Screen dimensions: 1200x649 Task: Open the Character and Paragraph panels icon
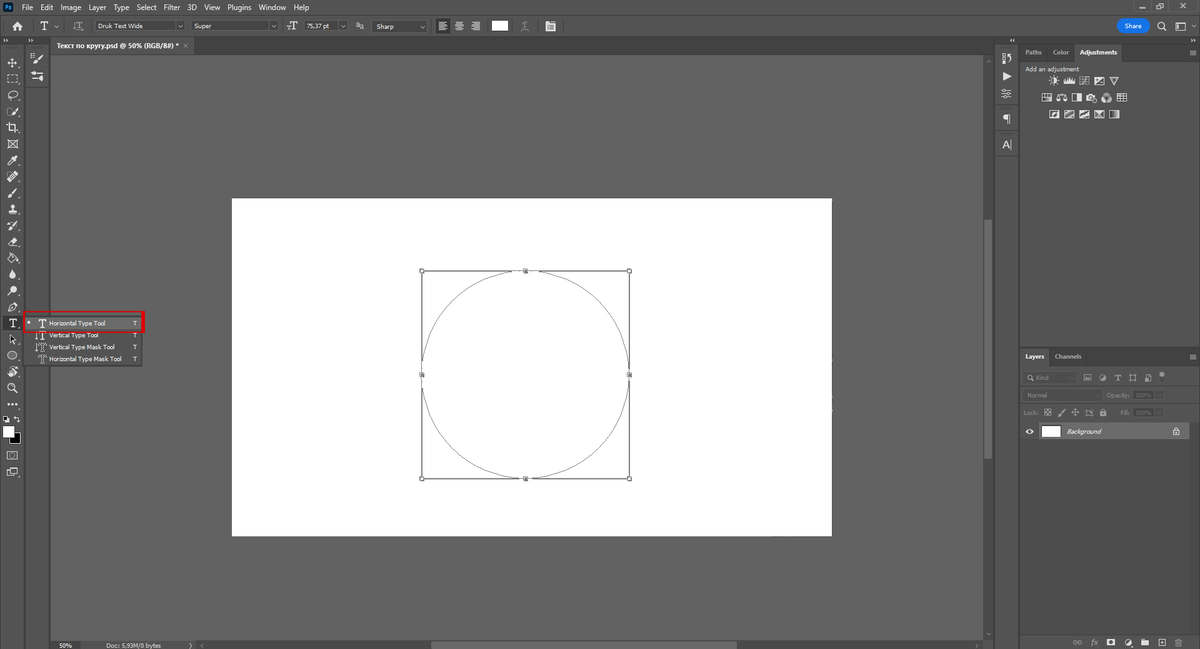click(551, 26)
